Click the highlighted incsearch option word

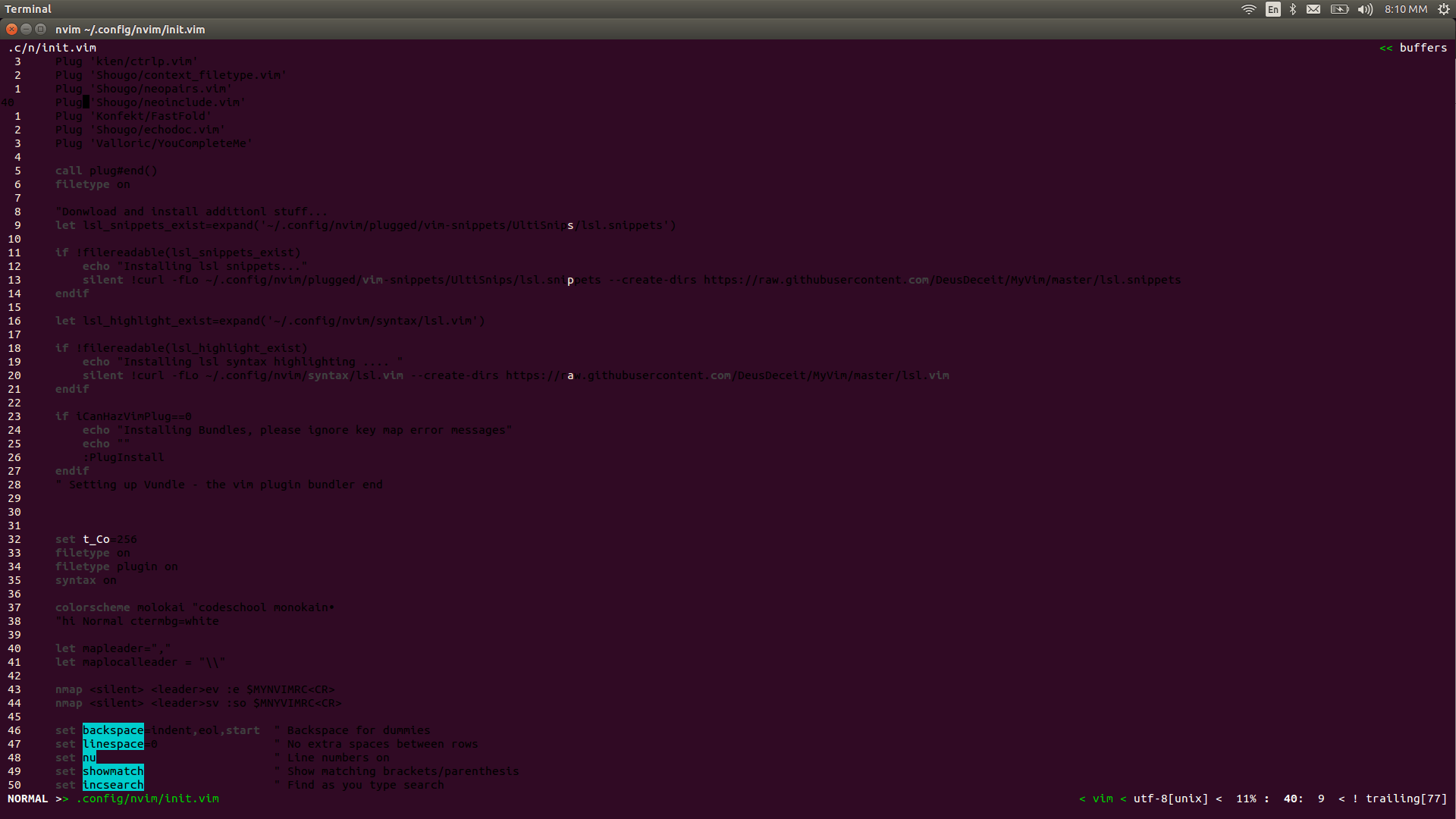click(x=113, y=785)
